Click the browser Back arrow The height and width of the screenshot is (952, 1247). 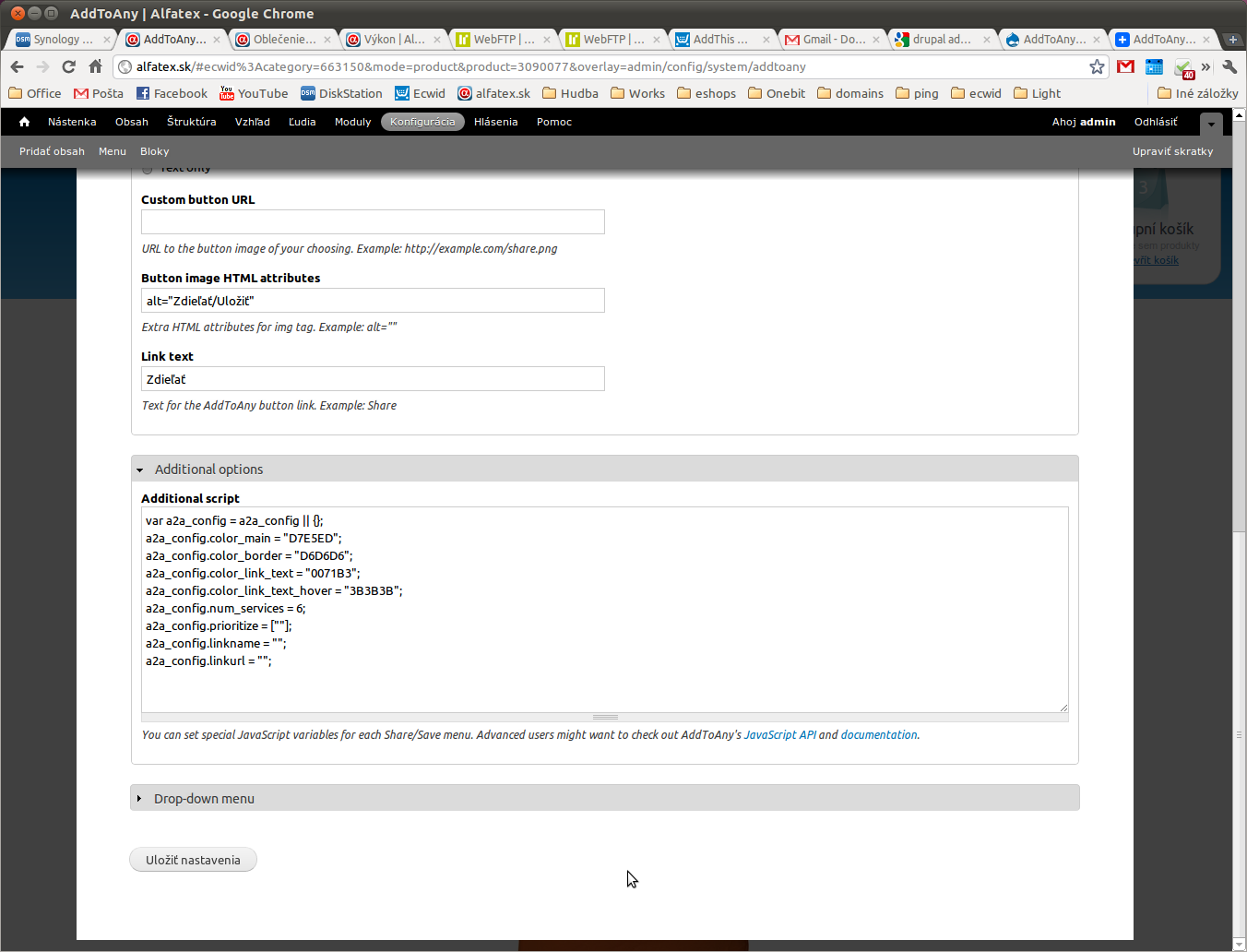(17, 66)
